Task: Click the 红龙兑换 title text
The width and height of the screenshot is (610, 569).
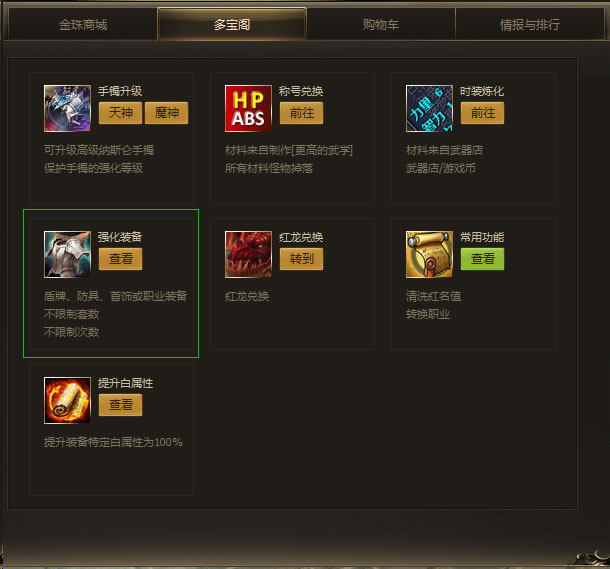Action: pos(301,237)
